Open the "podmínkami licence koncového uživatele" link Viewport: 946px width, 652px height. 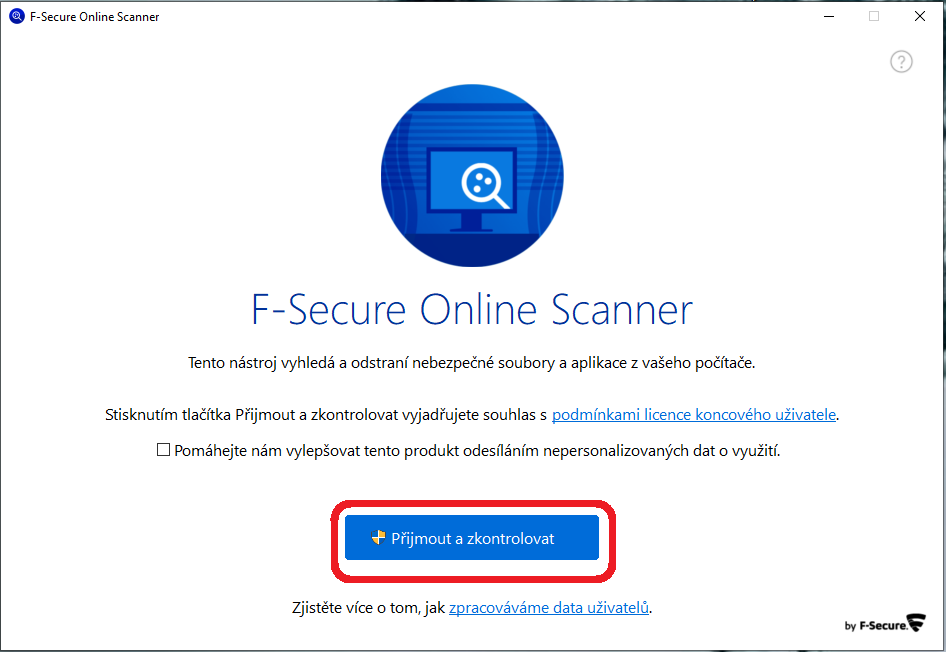694,415
